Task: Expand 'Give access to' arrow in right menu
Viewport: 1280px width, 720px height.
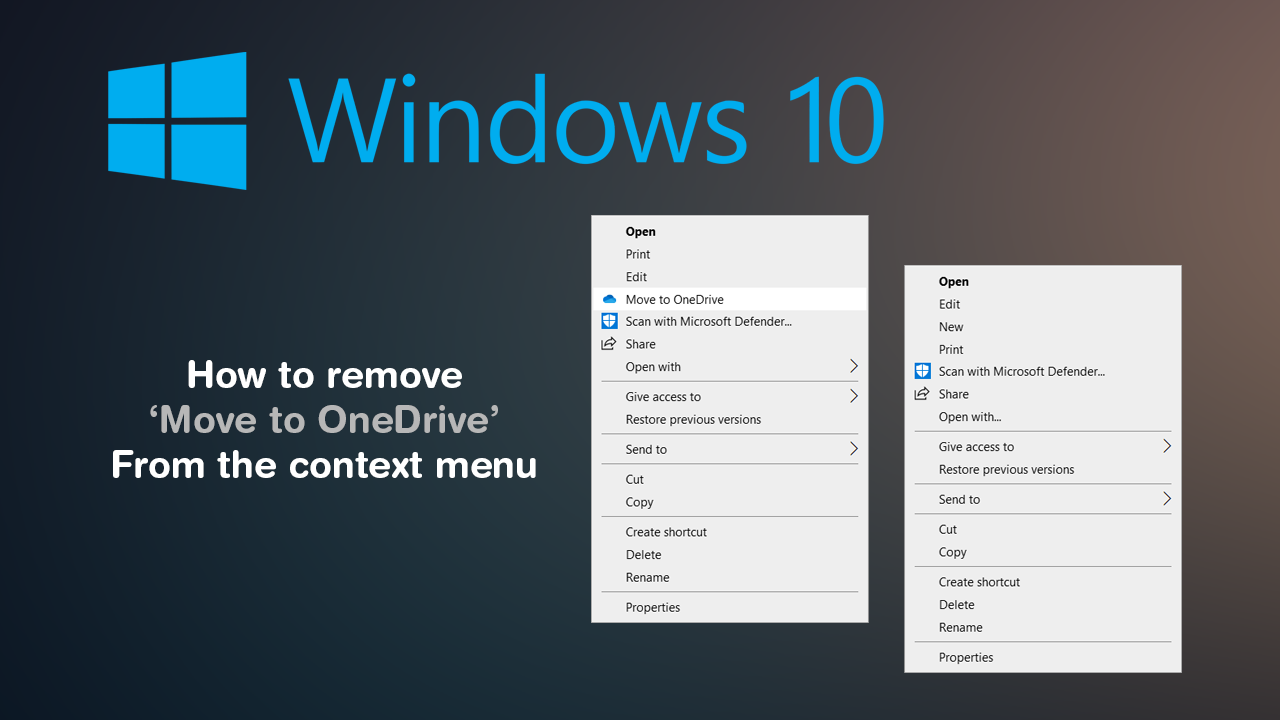Action: [x=1167, y=446]
